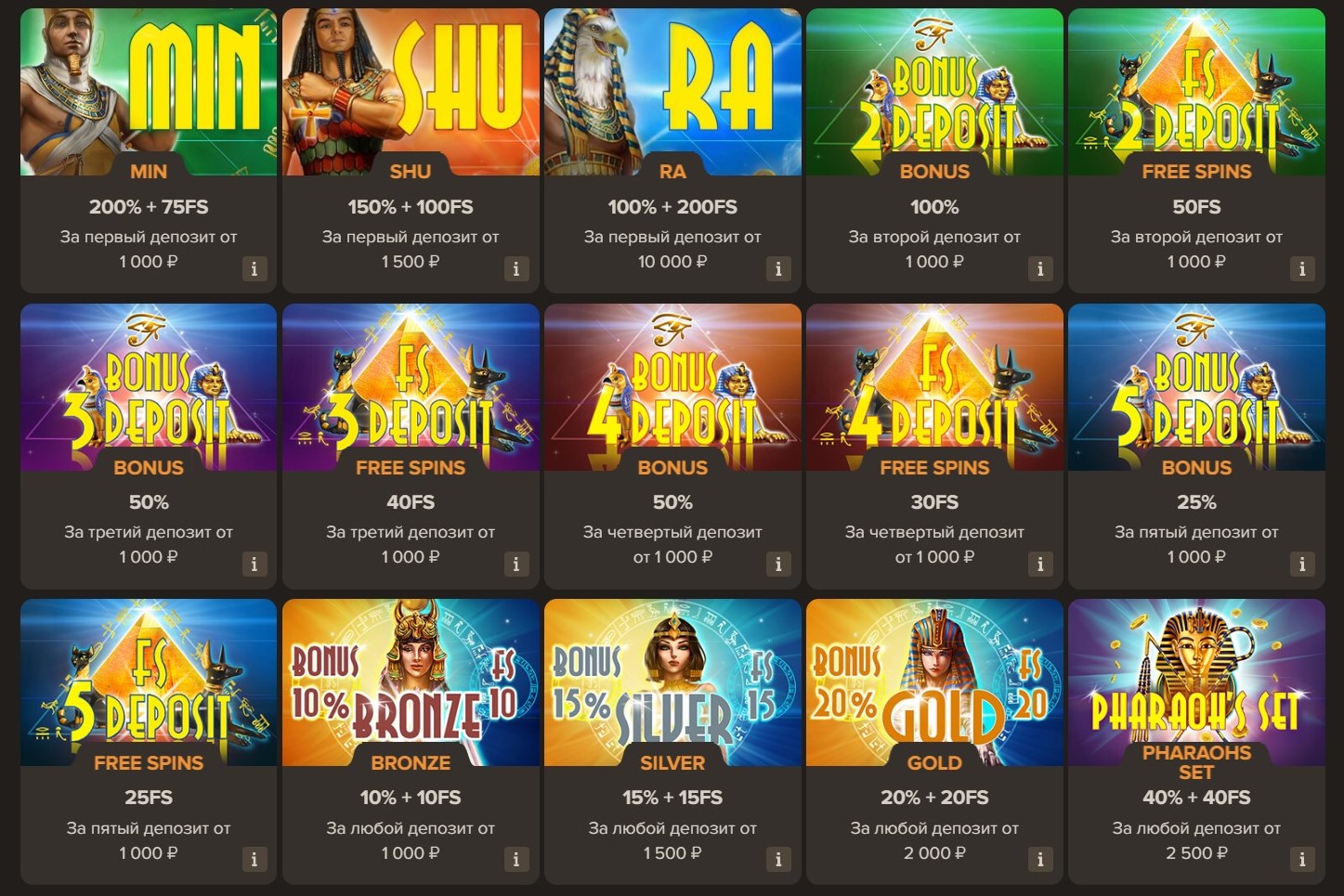1344x896 pixels.
Task: Click info icon on RA bonus card
Action: point(778,269)
